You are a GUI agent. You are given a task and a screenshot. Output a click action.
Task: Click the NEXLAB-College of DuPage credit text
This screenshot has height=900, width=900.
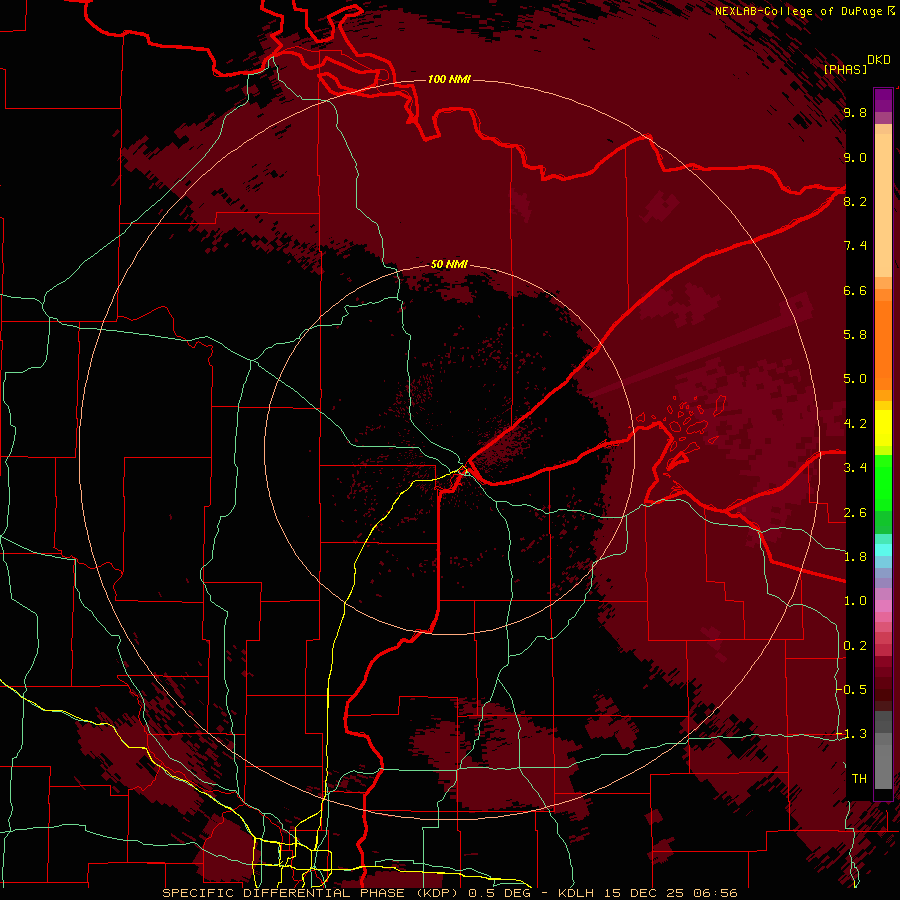804,11
